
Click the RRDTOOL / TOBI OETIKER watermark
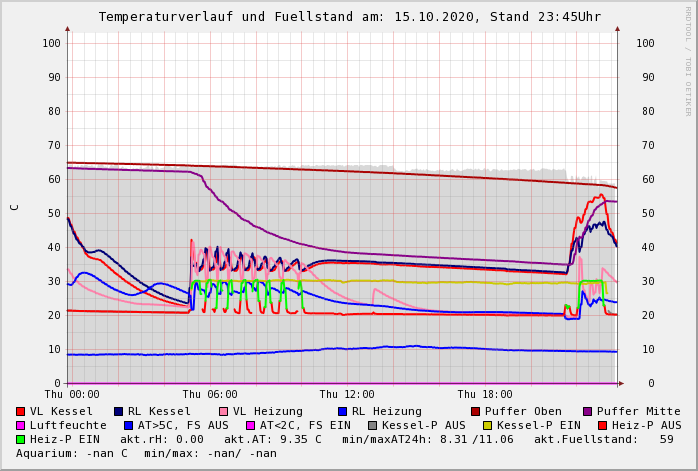pos(687,60)
